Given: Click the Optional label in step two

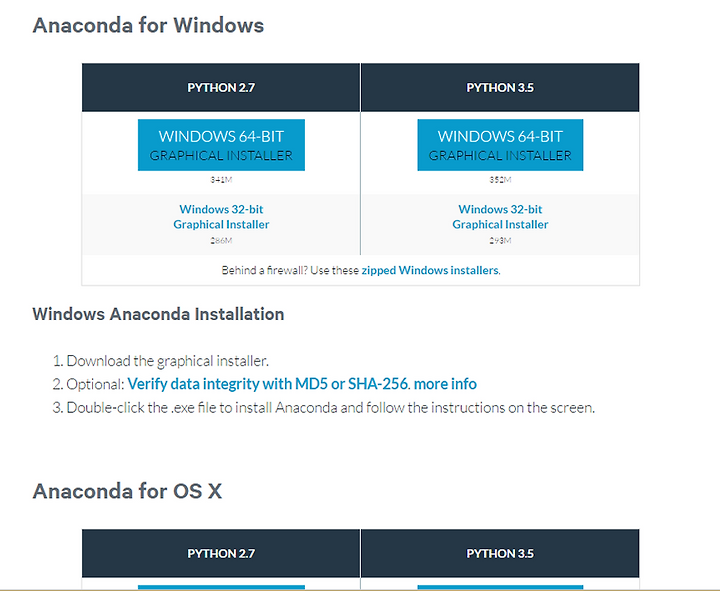Looking at the screenshot, I should tap(96, 384).
